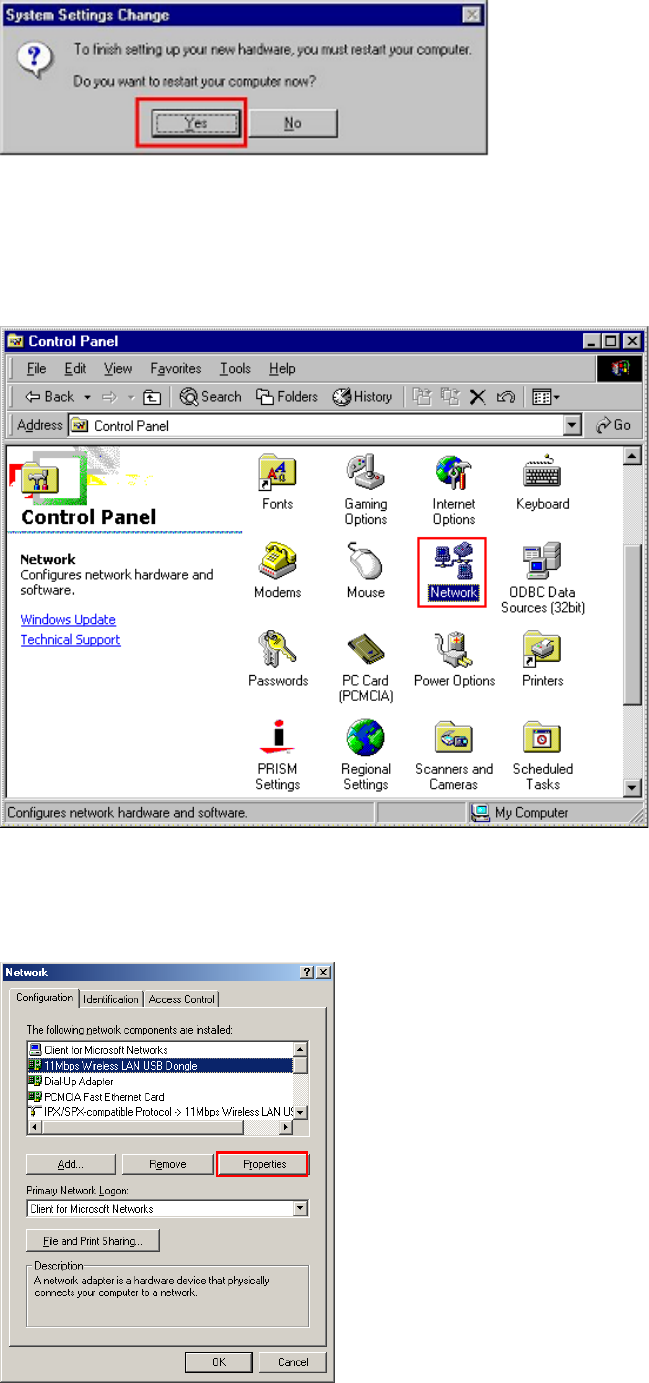Switch to the Configuration tab
Image resolution: width=649 pixels, height=1383 pixels.
click(x=45, y=997)
